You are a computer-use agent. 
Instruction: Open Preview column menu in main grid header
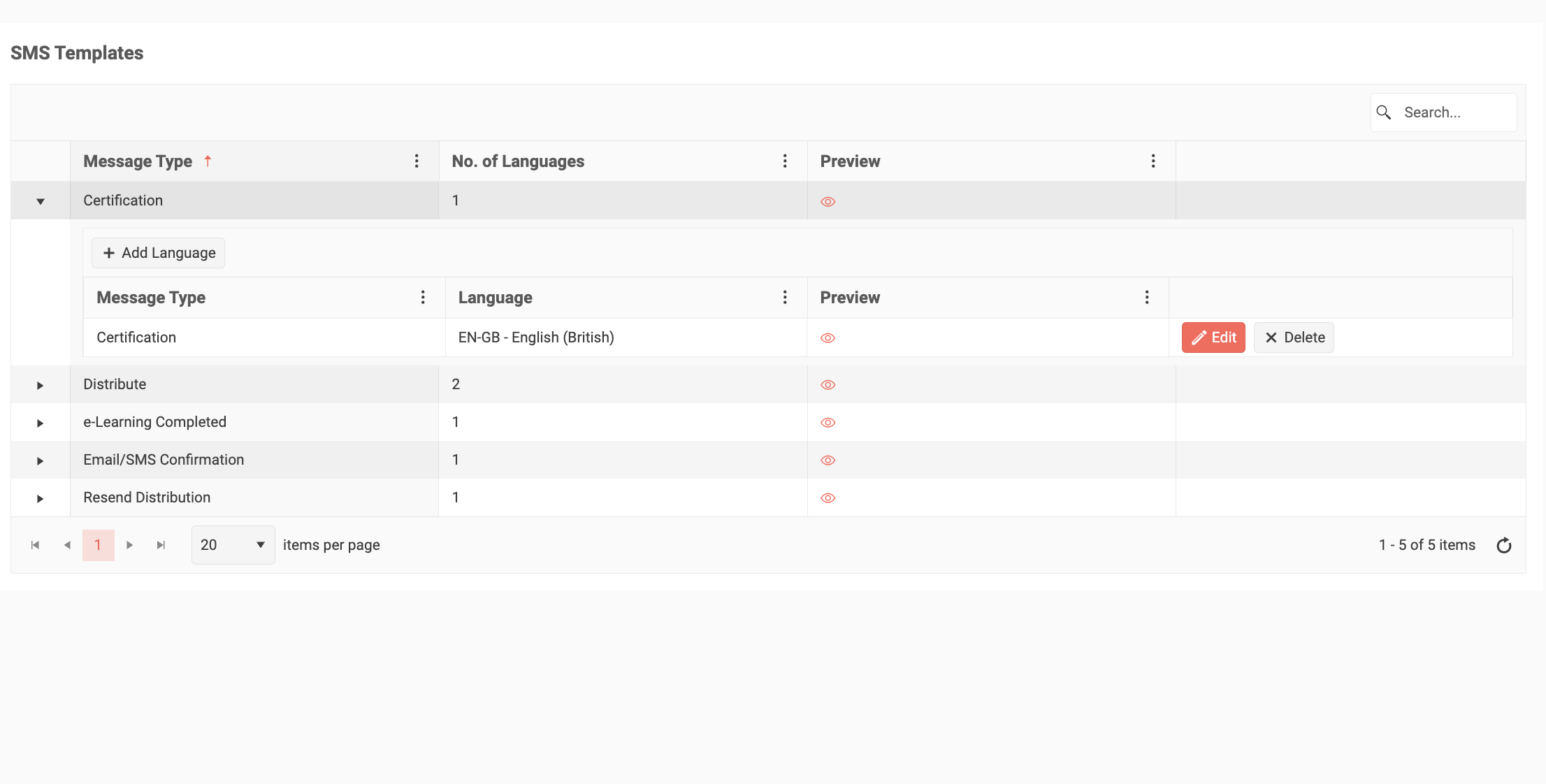pyautogui.click(x=1153, y=161)
